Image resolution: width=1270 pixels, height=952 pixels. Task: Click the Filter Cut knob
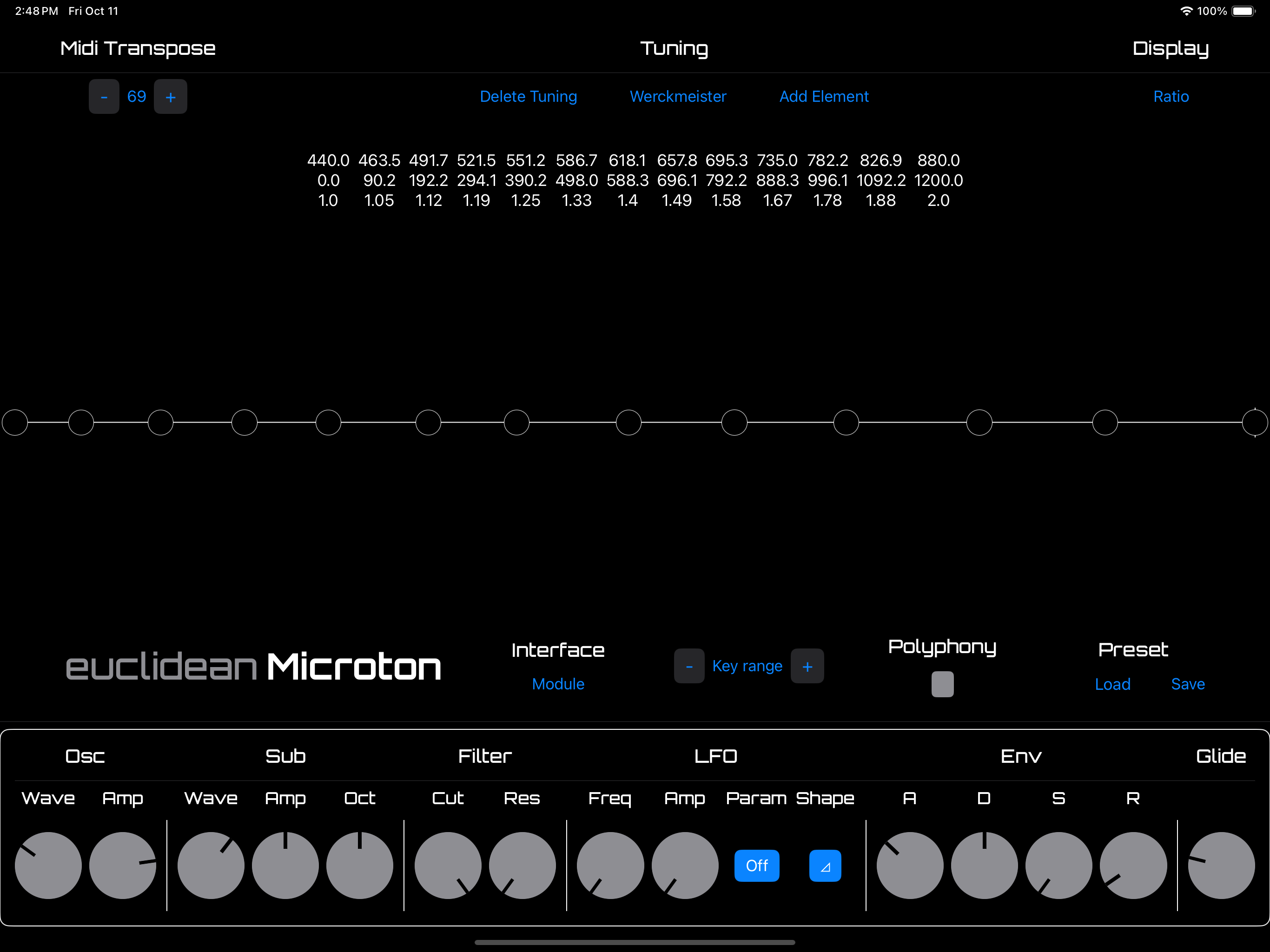coord(448,865)
